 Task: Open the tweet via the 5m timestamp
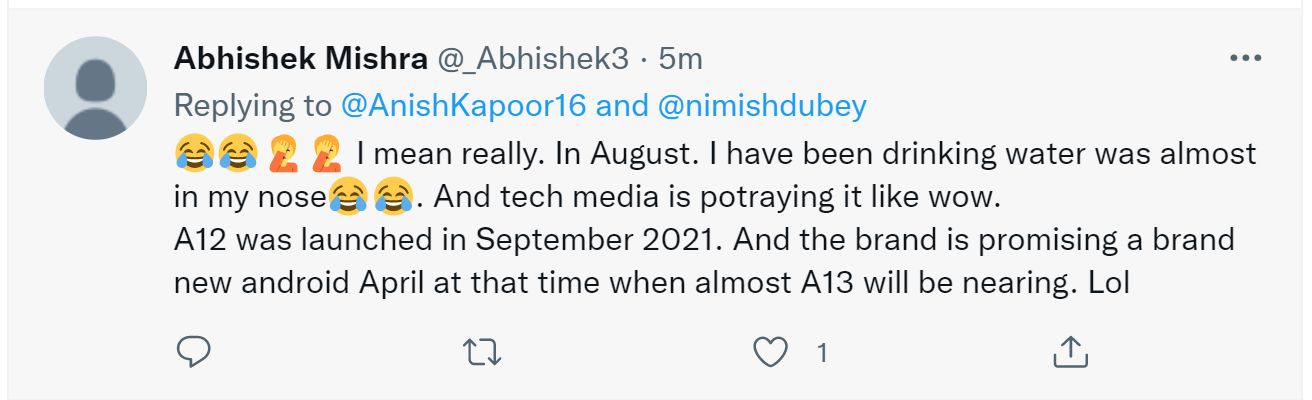(680, 60)
